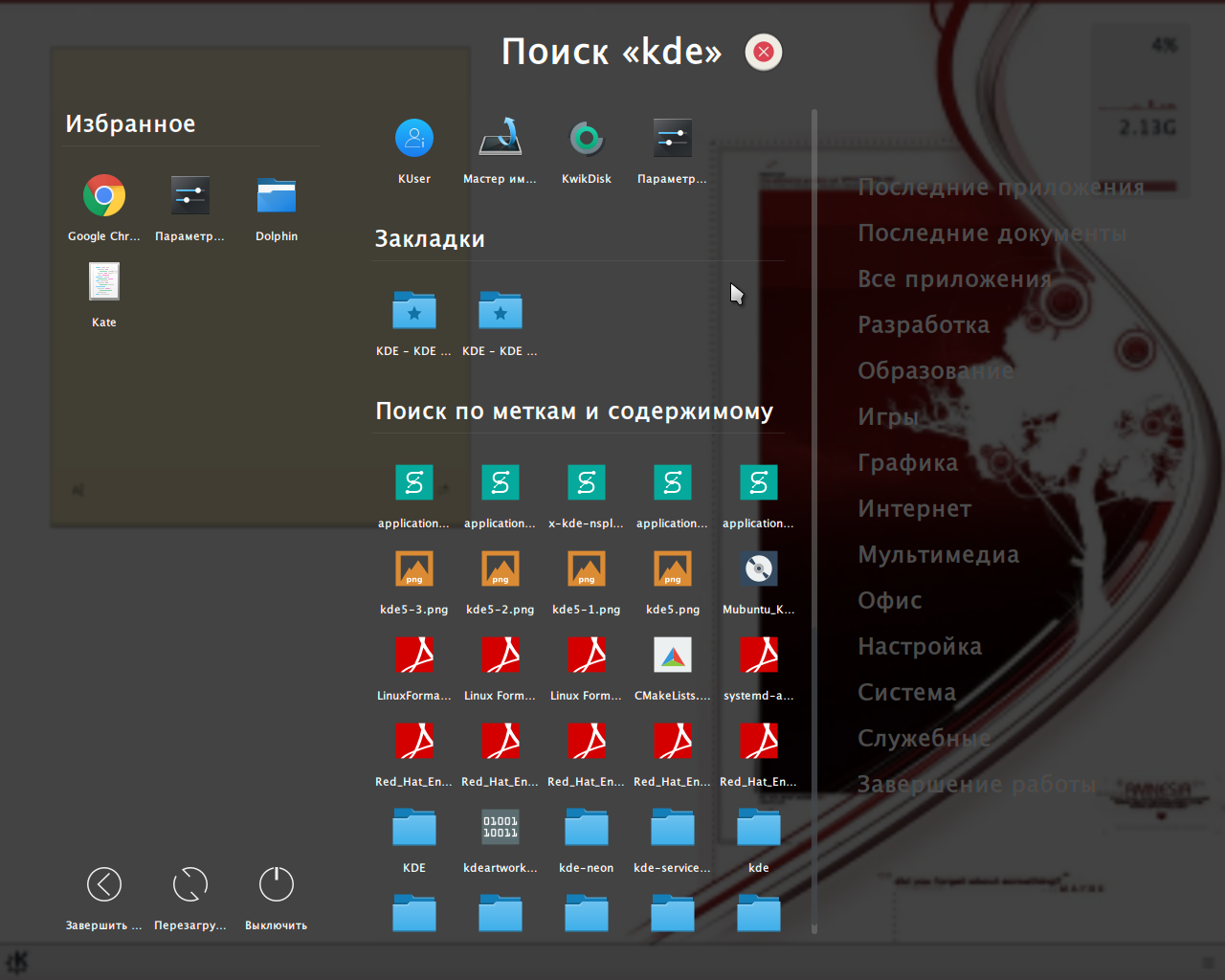Click the search results vertical scrollbar
Image resolution: width=1225 pixels, height=980 pixels.
814,517
